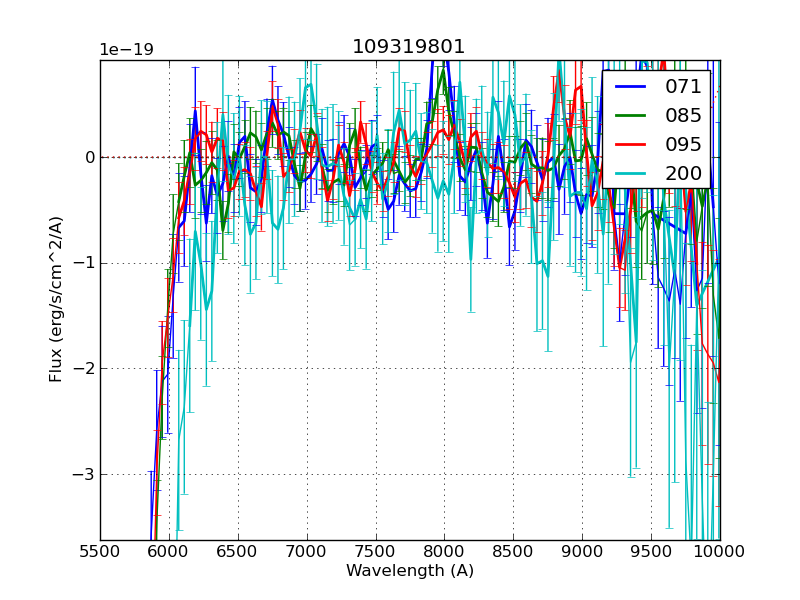Click the 5500 x-axis tick label
Screen dimensions: 800x600
[100, 551]
